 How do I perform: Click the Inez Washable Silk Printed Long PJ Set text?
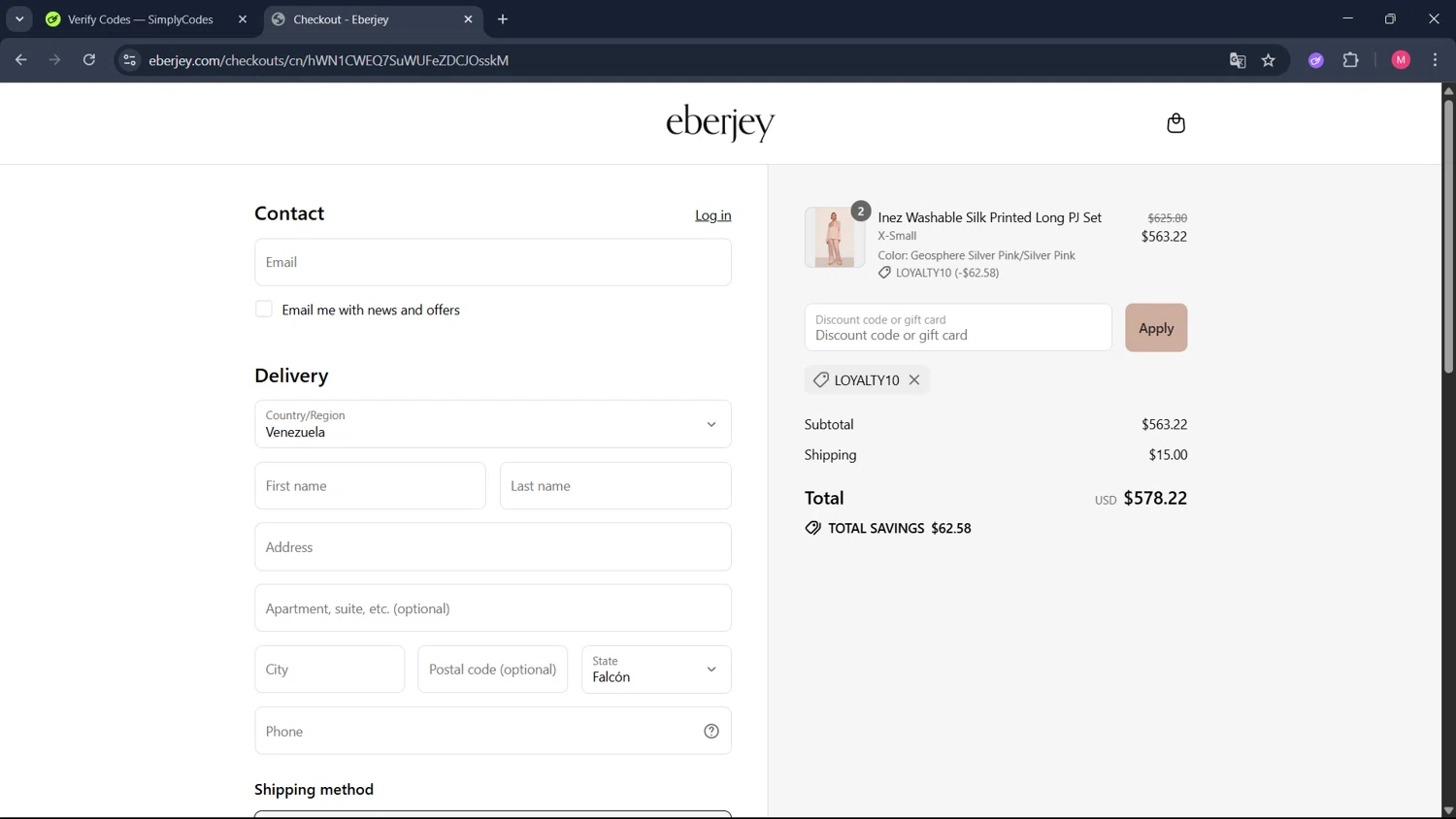[990, 217]
